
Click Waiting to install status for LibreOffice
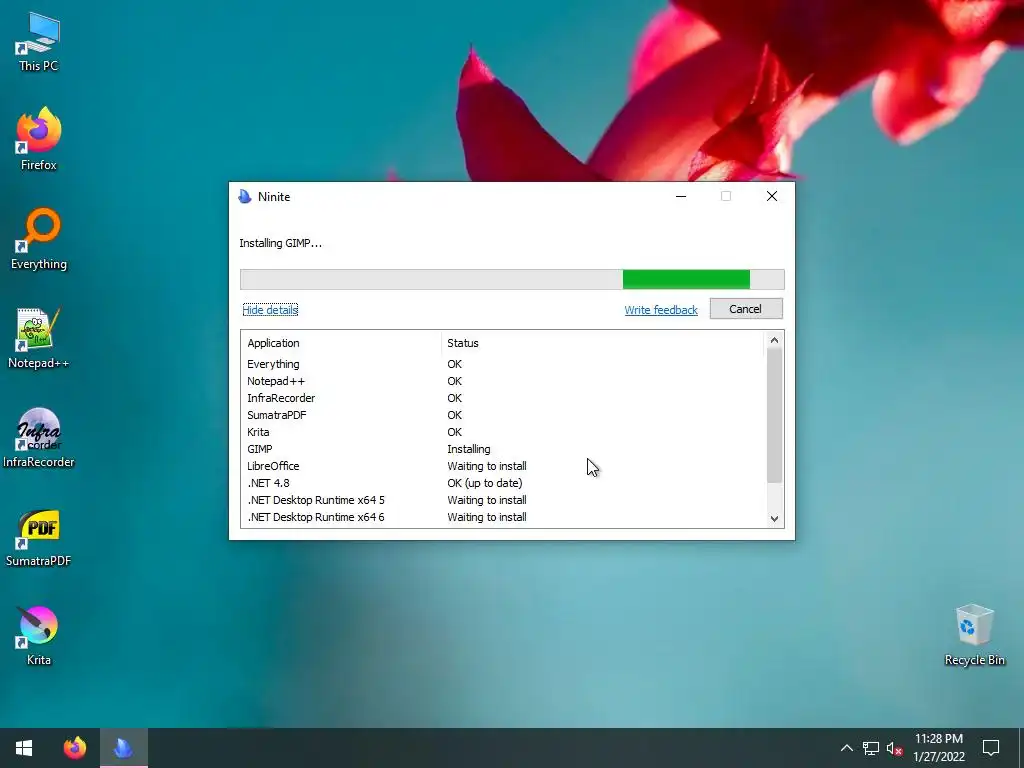coord(487,466)
